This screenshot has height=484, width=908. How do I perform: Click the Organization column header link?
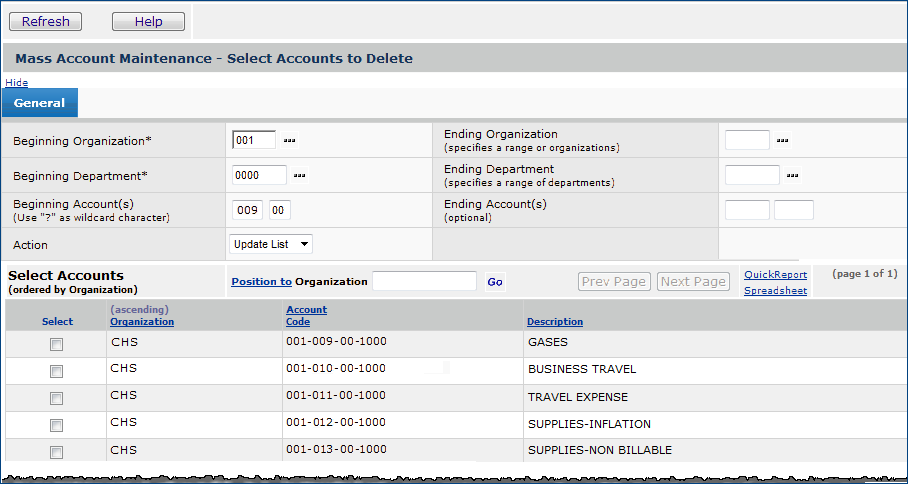point(142,322)
